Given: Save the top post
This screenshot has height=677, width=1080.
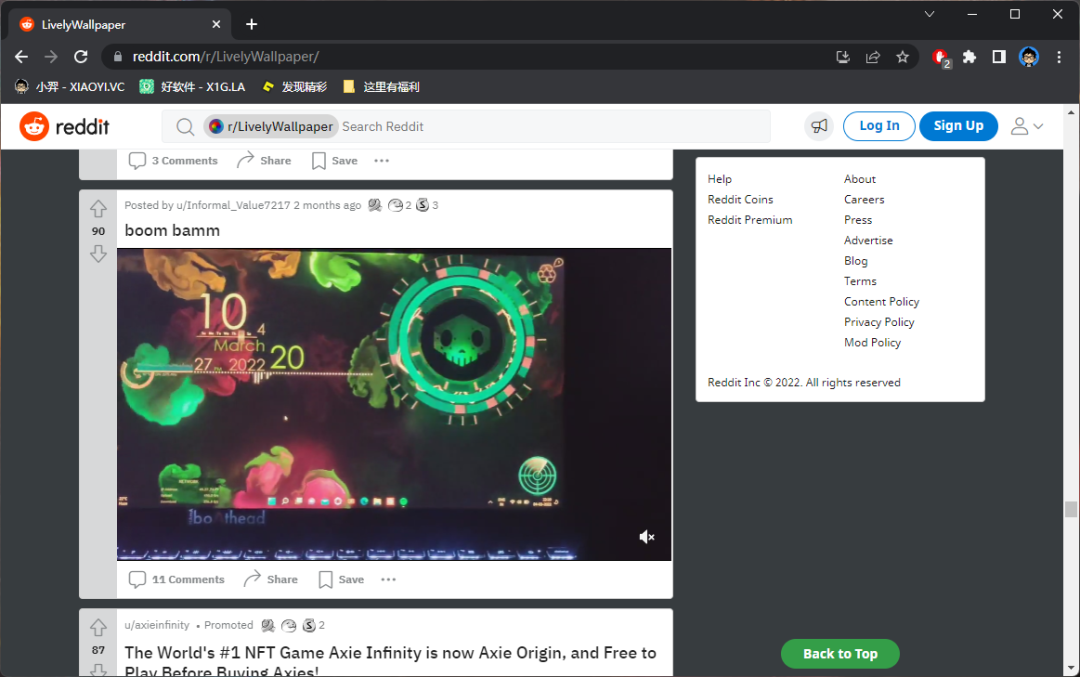Looking at the screenshot, I should (x=334, y=160).
